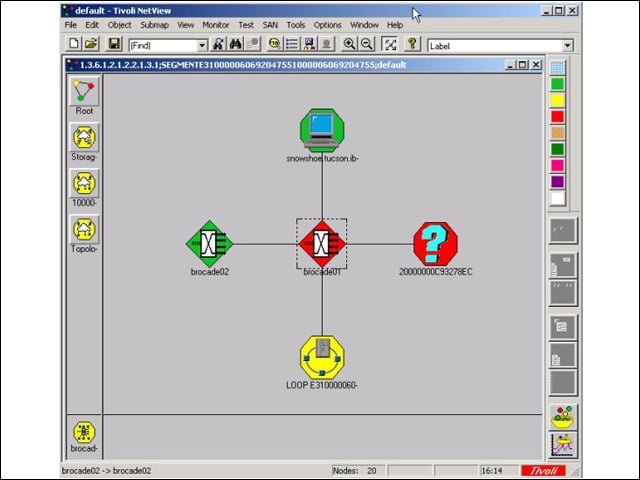The height and width of the screenshot is (480, 640).
Task: Open the SAN menu
Action: 270,25
